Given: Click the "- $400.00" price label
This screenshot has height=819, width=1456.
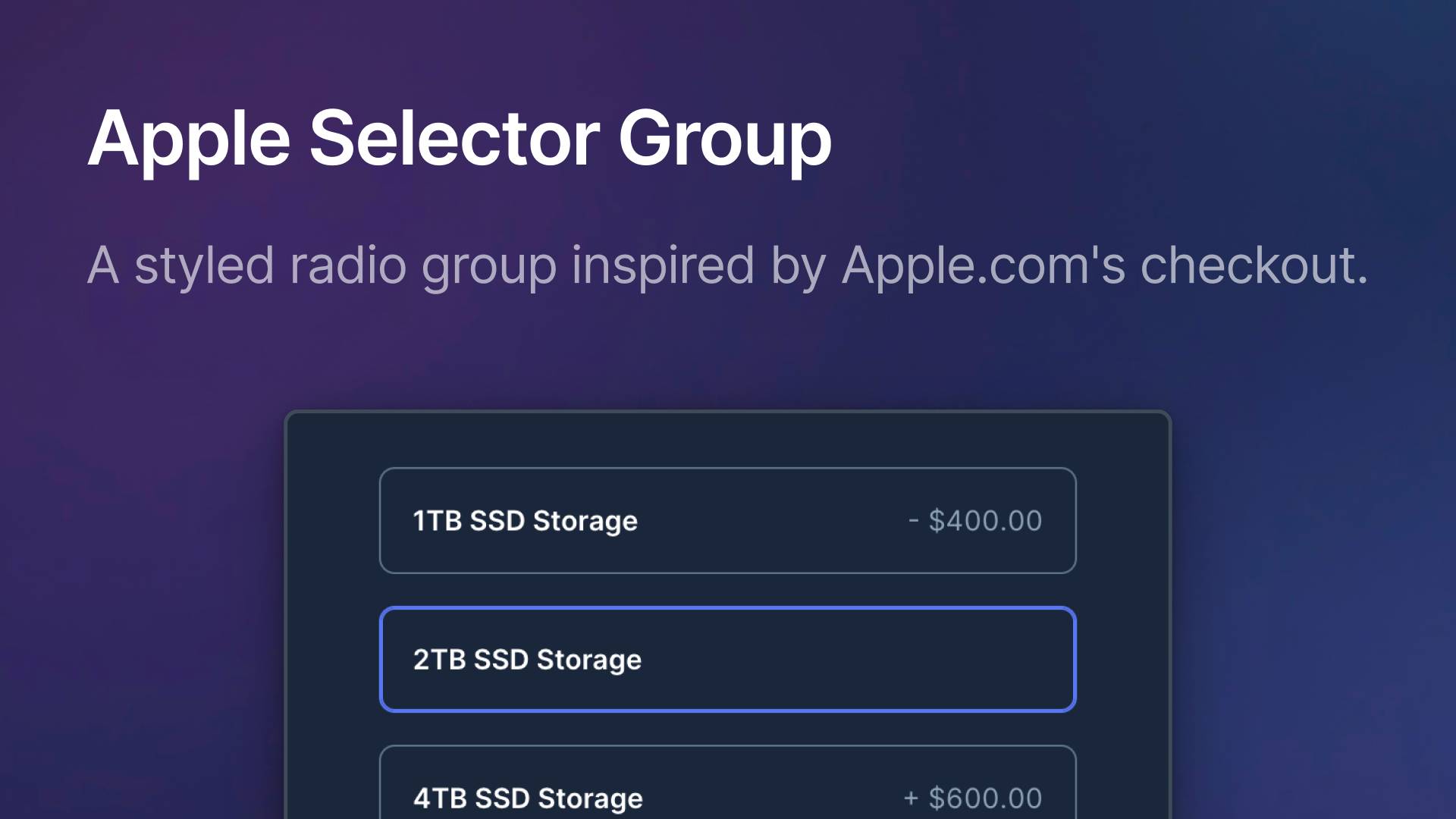Looking at the screenshot, I should click(x=975, y=521).
